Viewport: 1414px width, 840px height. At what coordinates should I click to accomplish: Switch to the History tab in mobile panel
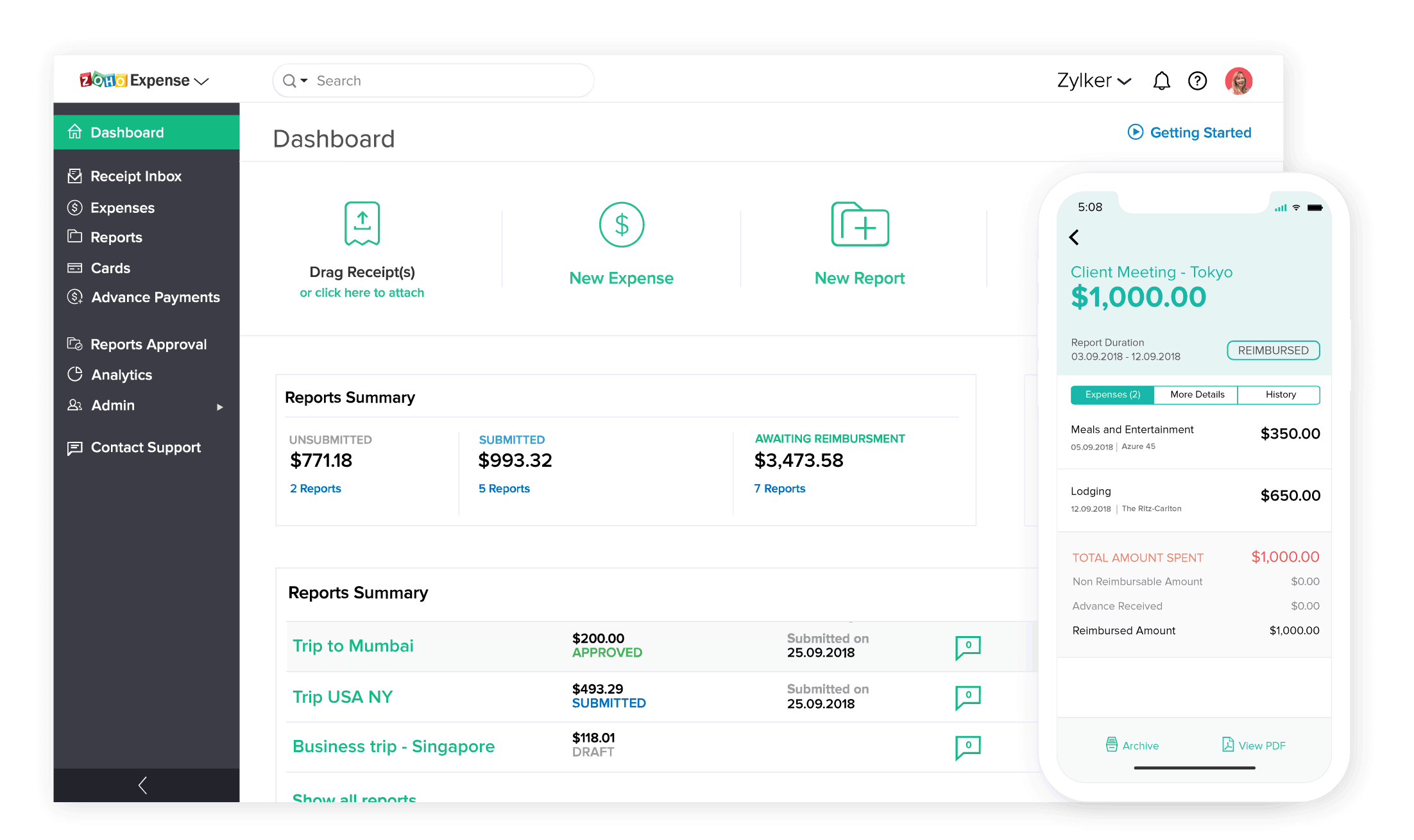coord(1281,394)
